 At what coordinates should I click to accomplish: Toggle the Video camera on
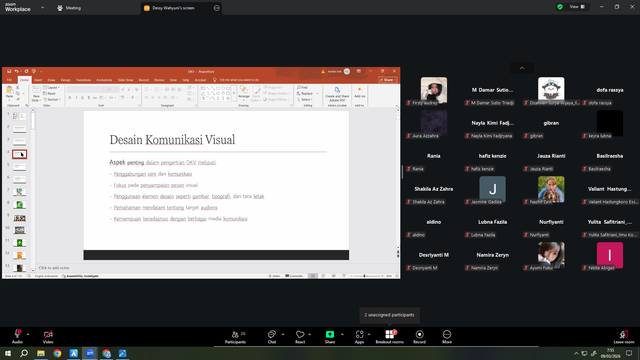(48, 337)
